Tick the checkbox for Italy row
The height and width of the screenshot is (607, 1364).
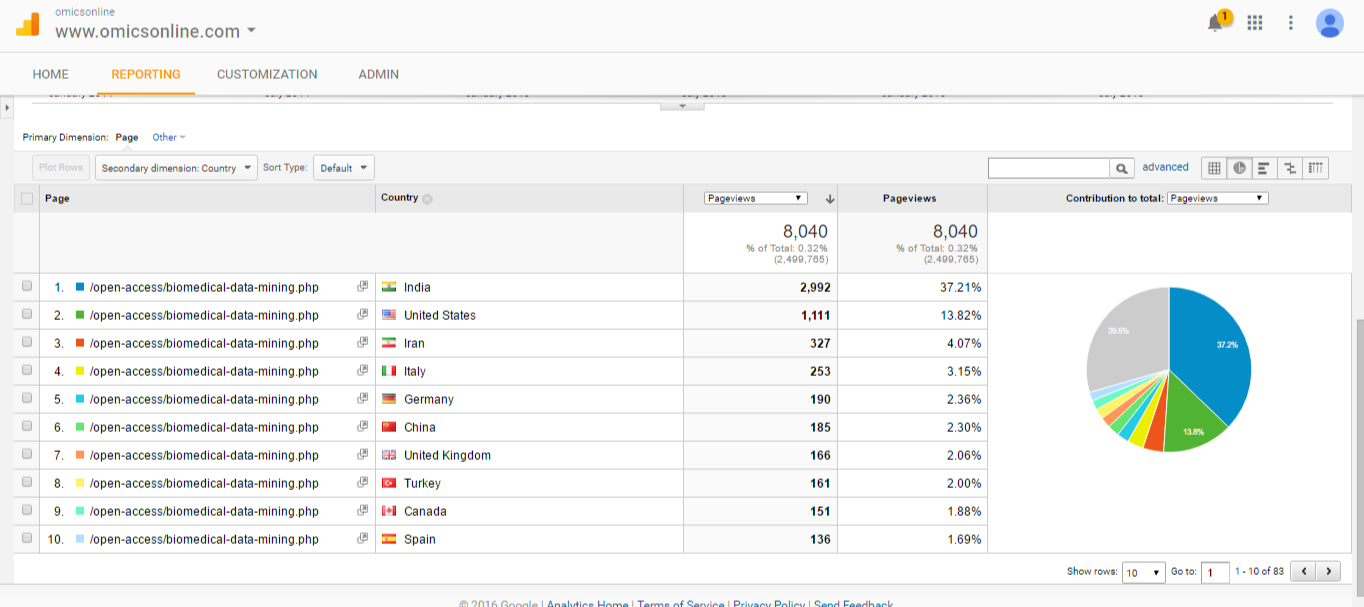coord(27,370)
